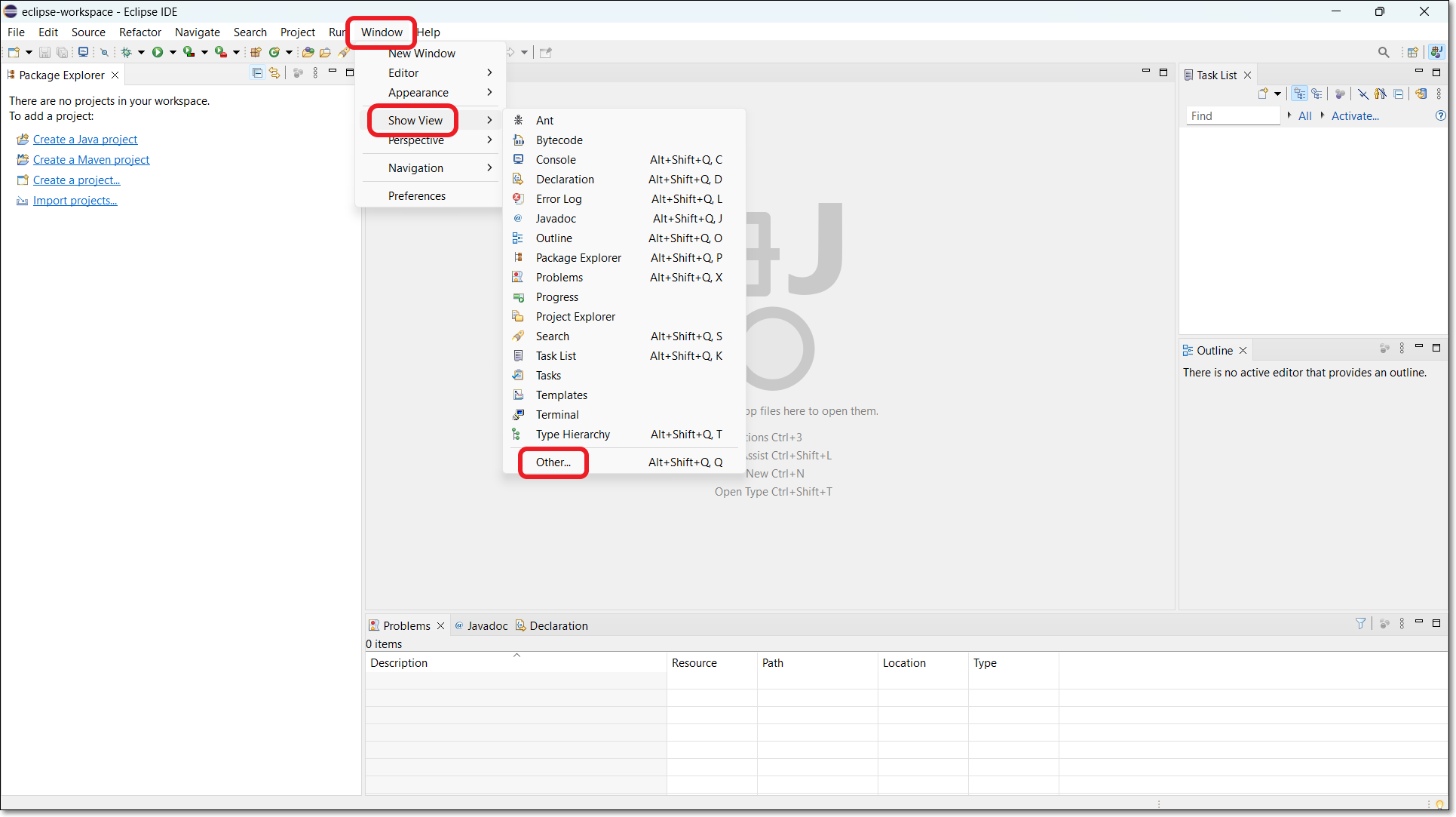Click the toolbar magnifier search icon

pyautogui.click(x=1383, y=52)
